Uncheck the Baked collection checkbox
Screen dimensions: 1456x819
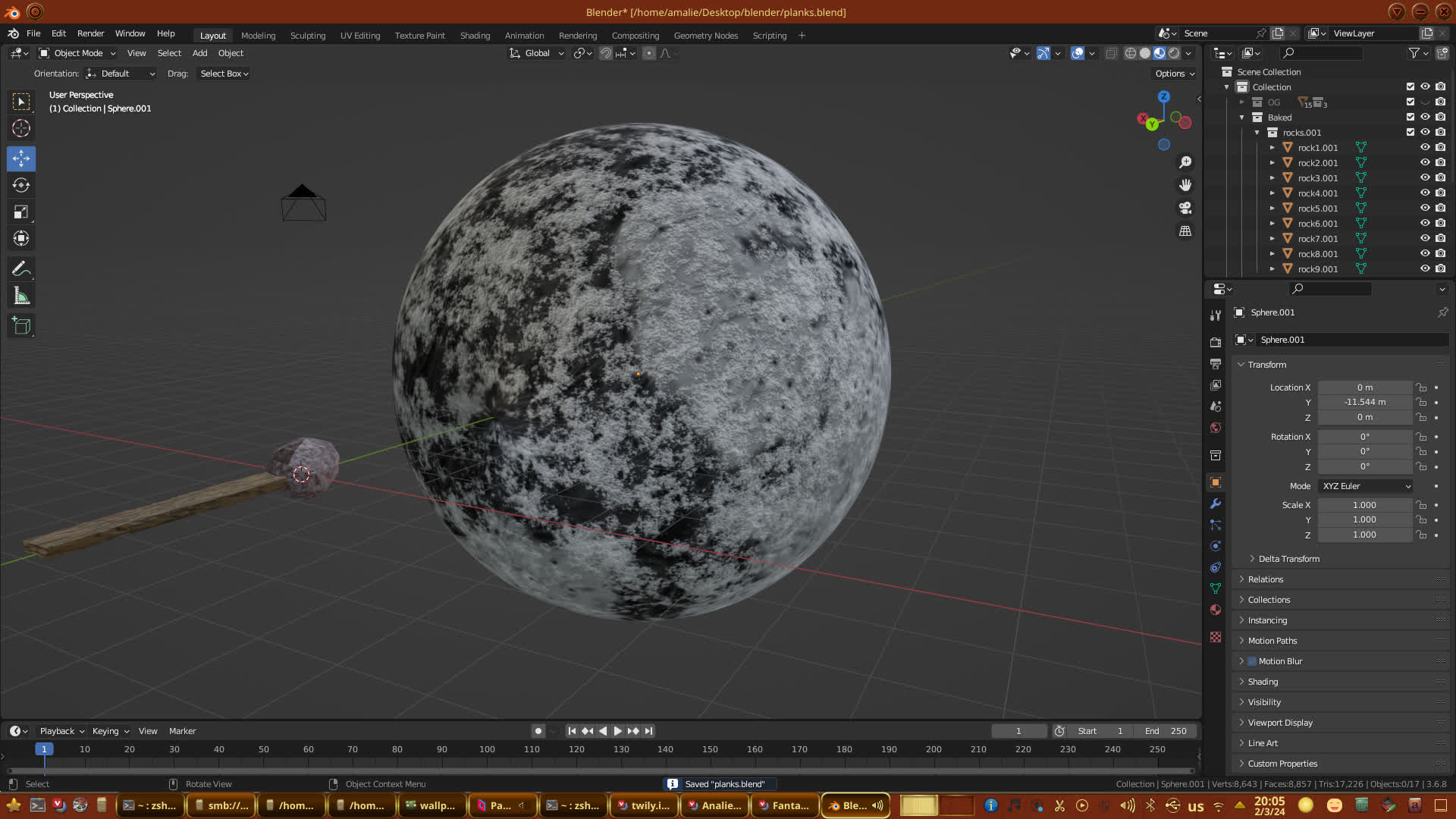(1410, 117)
